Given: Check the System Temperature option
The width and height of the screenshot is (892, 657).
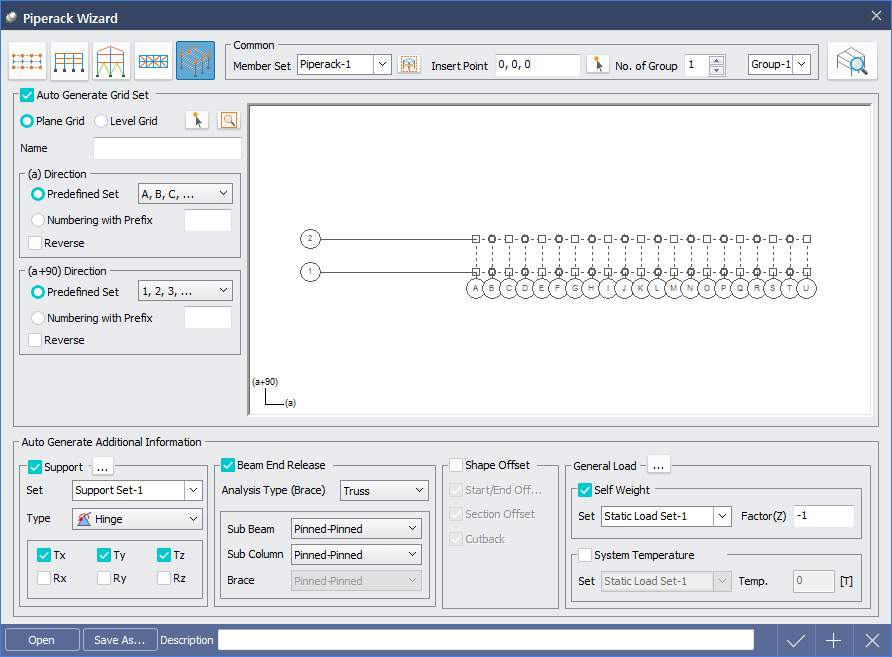Looking at the screenshot, I should point(585,555).
